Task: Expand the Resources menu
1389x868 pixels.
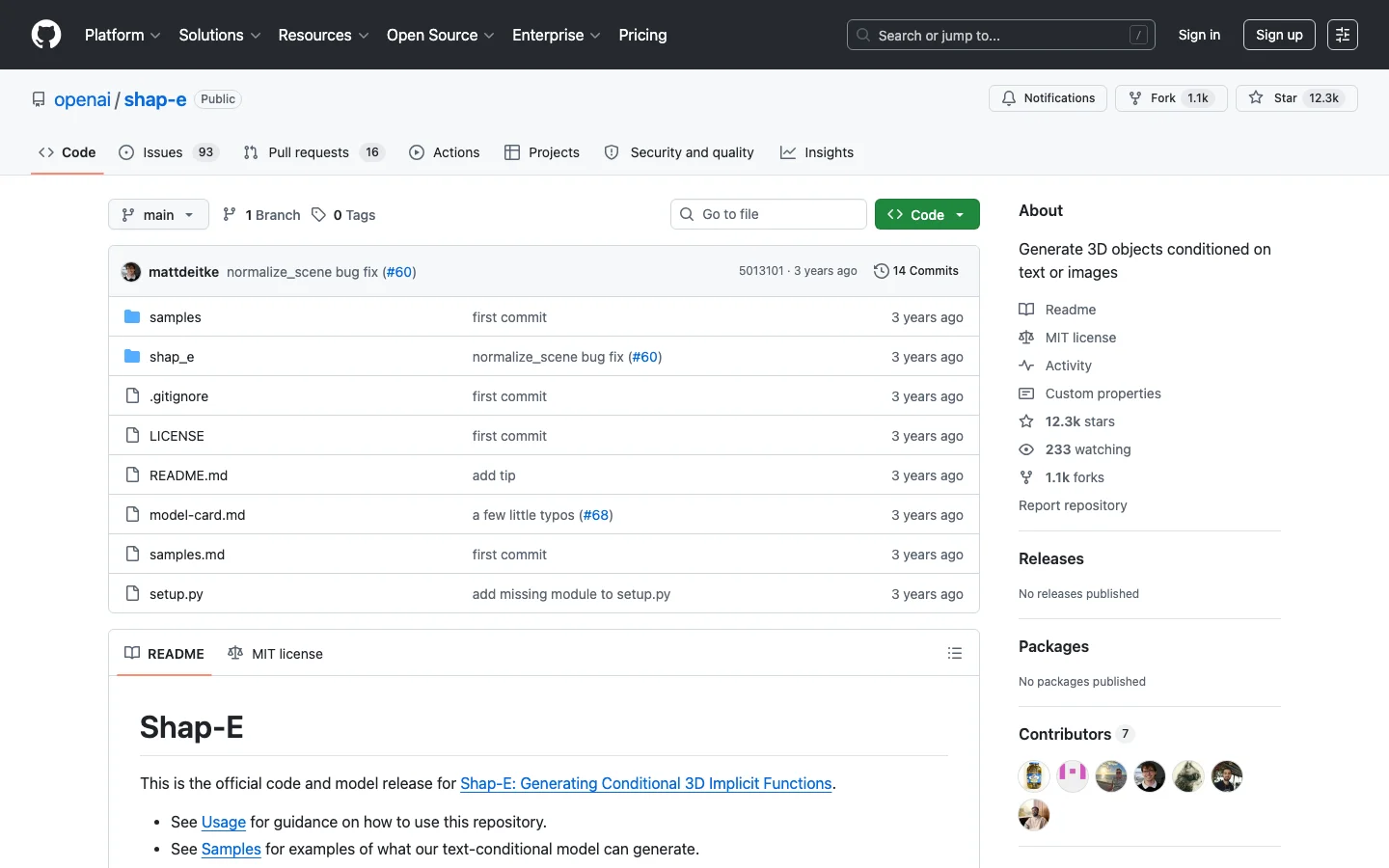Action: (x=323, y=35)
